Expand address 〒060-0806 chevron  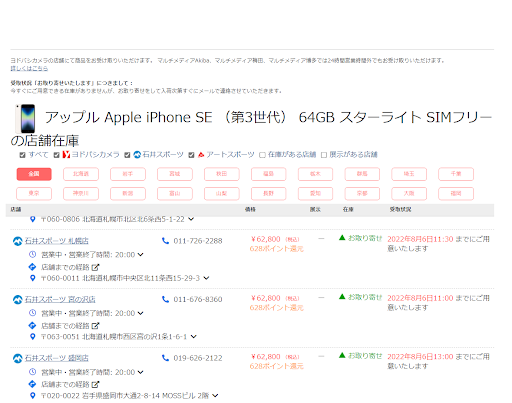pos(191,219)
